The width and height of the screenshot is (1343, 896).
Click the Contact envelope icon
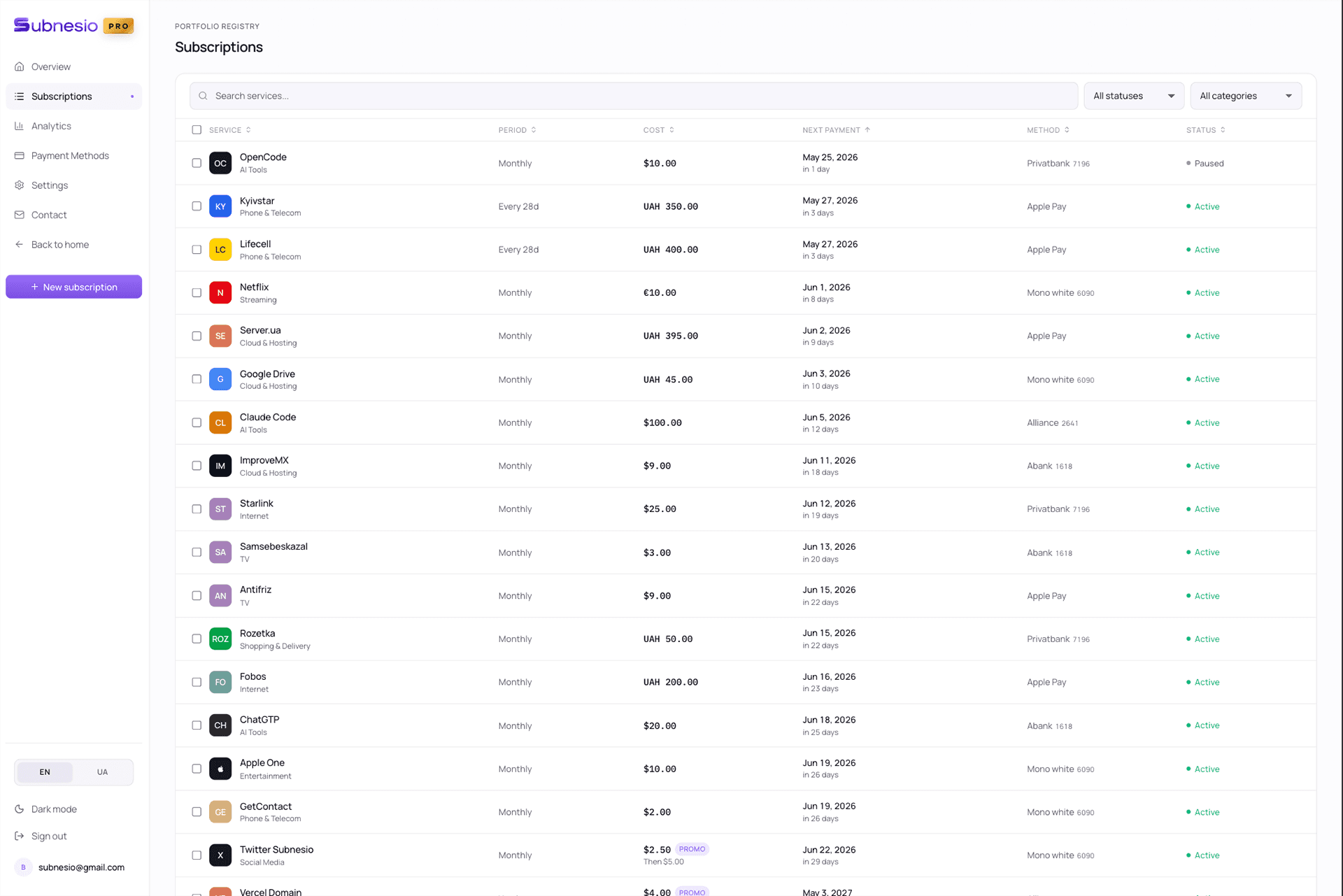20,215
